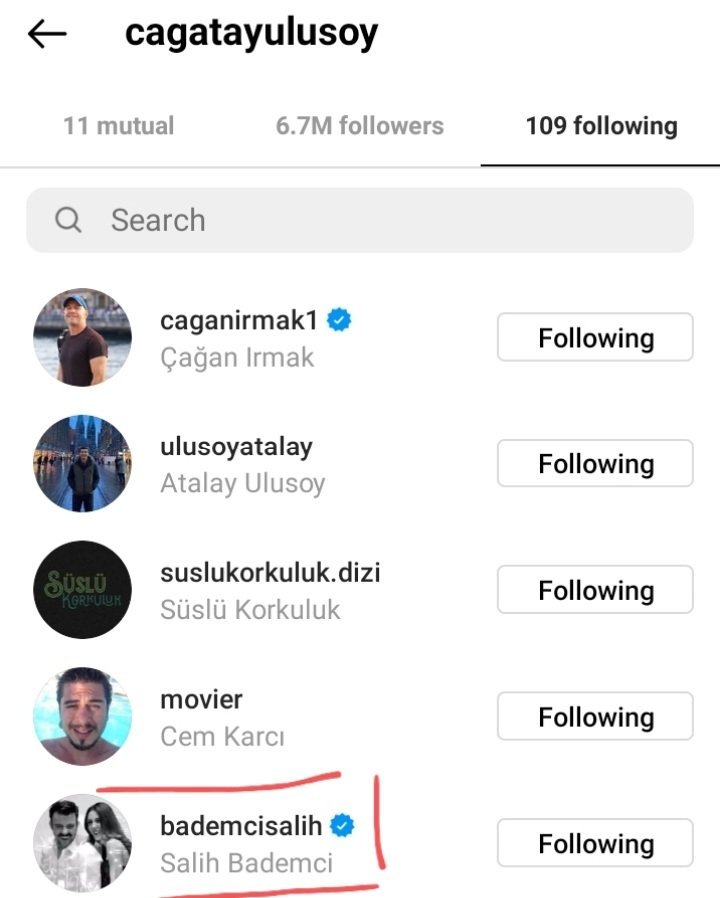This screenshot has width=720, height=898.
Task: Tap the Süslü Korkuluk logo avatar
Action: pos(82,590)
